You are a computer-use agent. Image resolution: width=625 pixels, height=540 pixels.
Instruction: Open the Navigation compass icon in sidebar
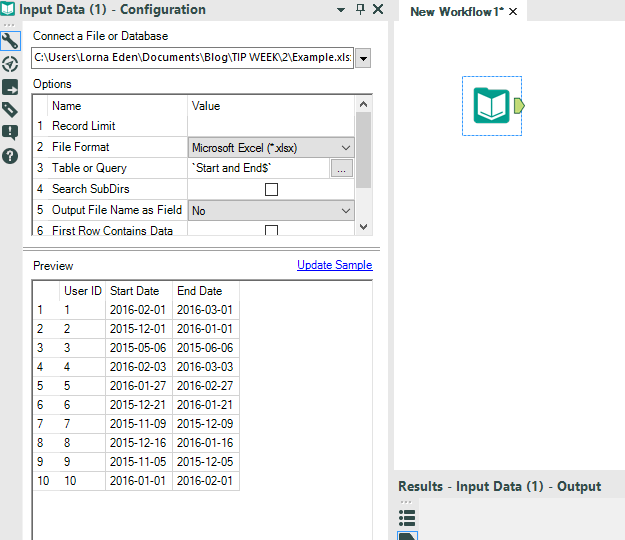pyautogui.click(x=10, y=64)
